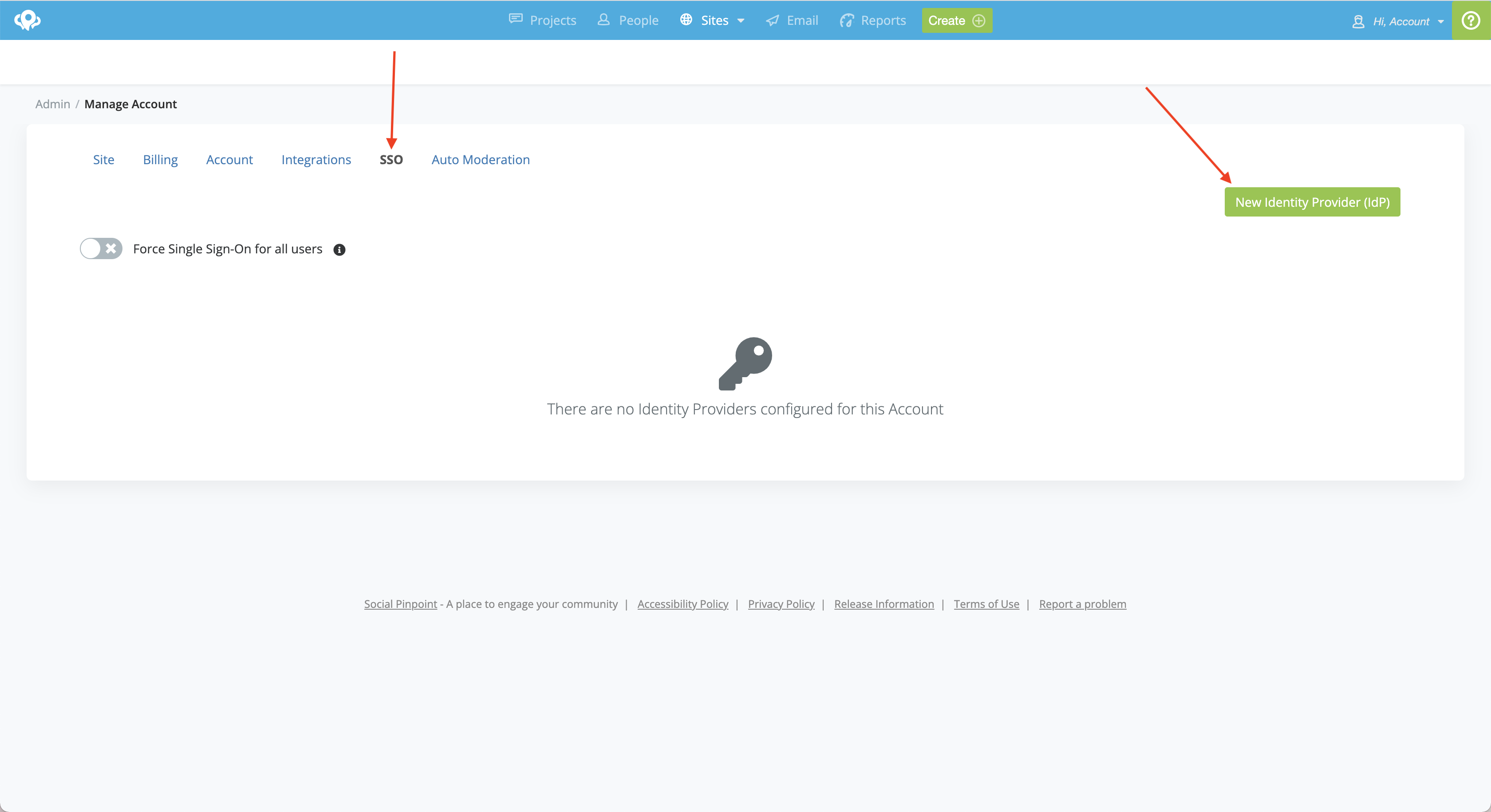
Task: Click New Identity Provider (IdP) button
Action: (x=1312, y=202)
